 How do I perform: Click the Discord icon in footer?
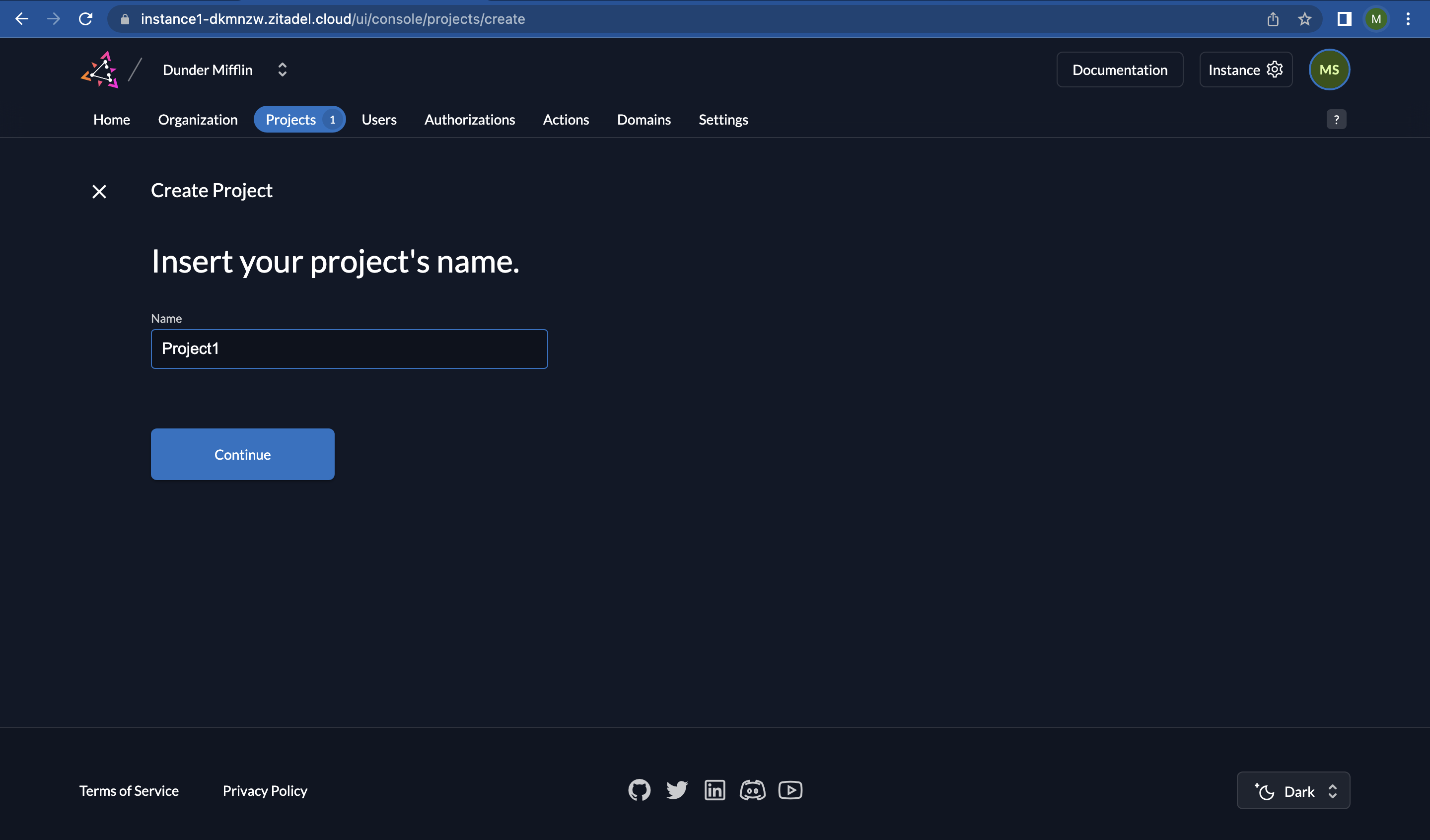(x=753, y=790)
